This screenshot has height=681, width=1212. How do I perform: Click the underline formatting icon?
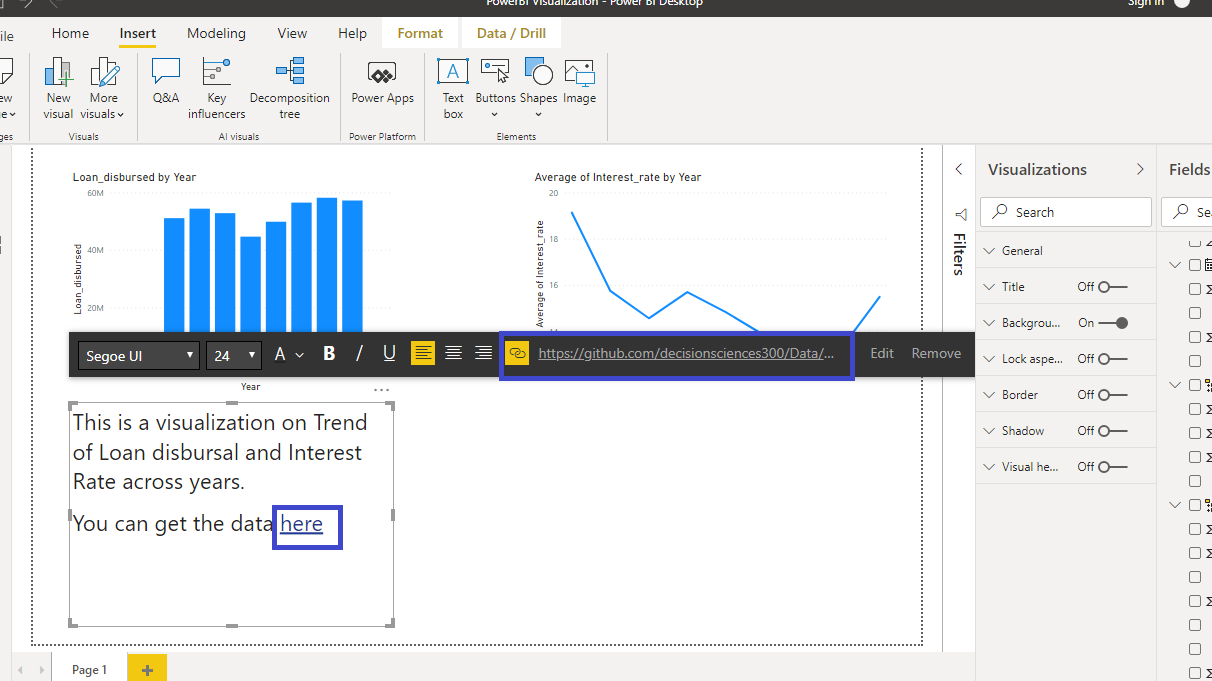(x=390, y=353)
